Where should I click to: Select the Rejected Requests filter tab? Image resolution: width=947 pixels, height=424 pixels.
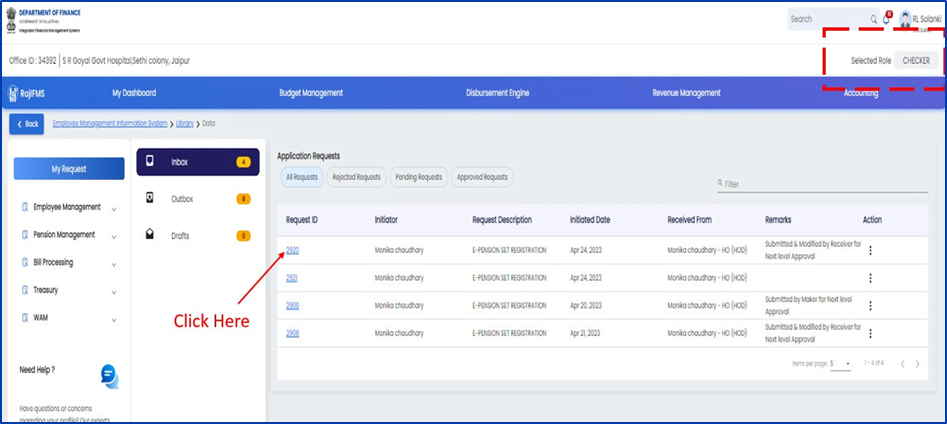356,177
